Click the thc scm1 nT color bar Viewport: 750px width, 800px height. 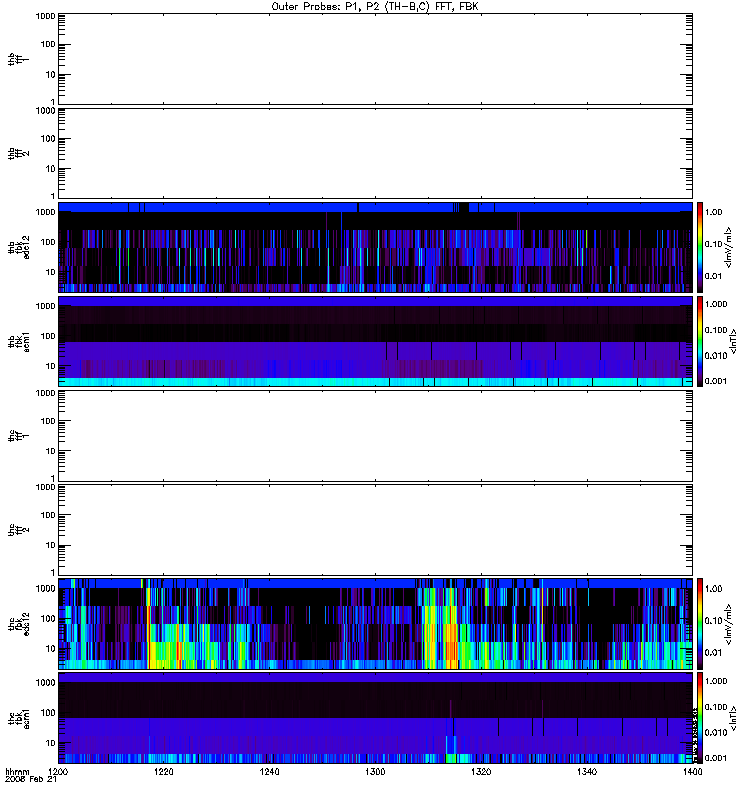pyautogui.click(x=702, y=716)
